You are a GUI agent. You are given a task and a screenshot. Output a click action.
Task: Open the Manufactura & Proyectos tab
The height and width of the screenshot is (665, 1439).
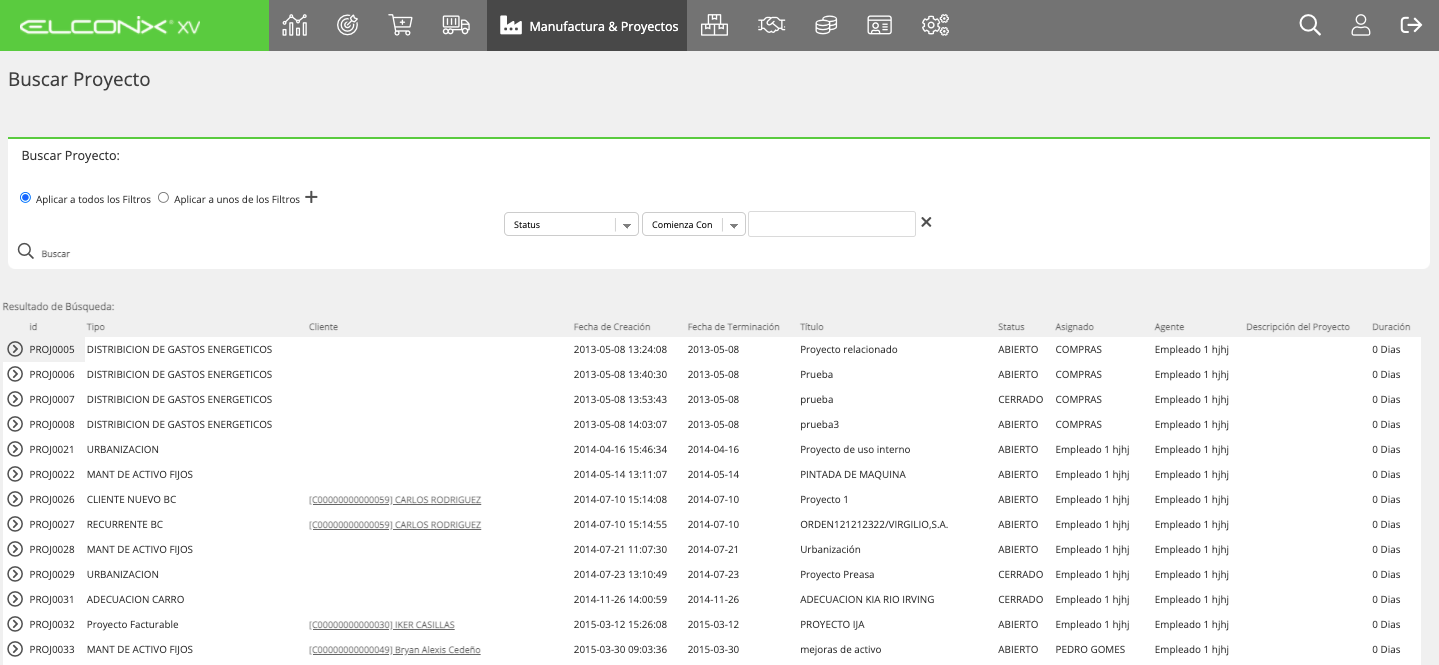[x=589, y=26]
